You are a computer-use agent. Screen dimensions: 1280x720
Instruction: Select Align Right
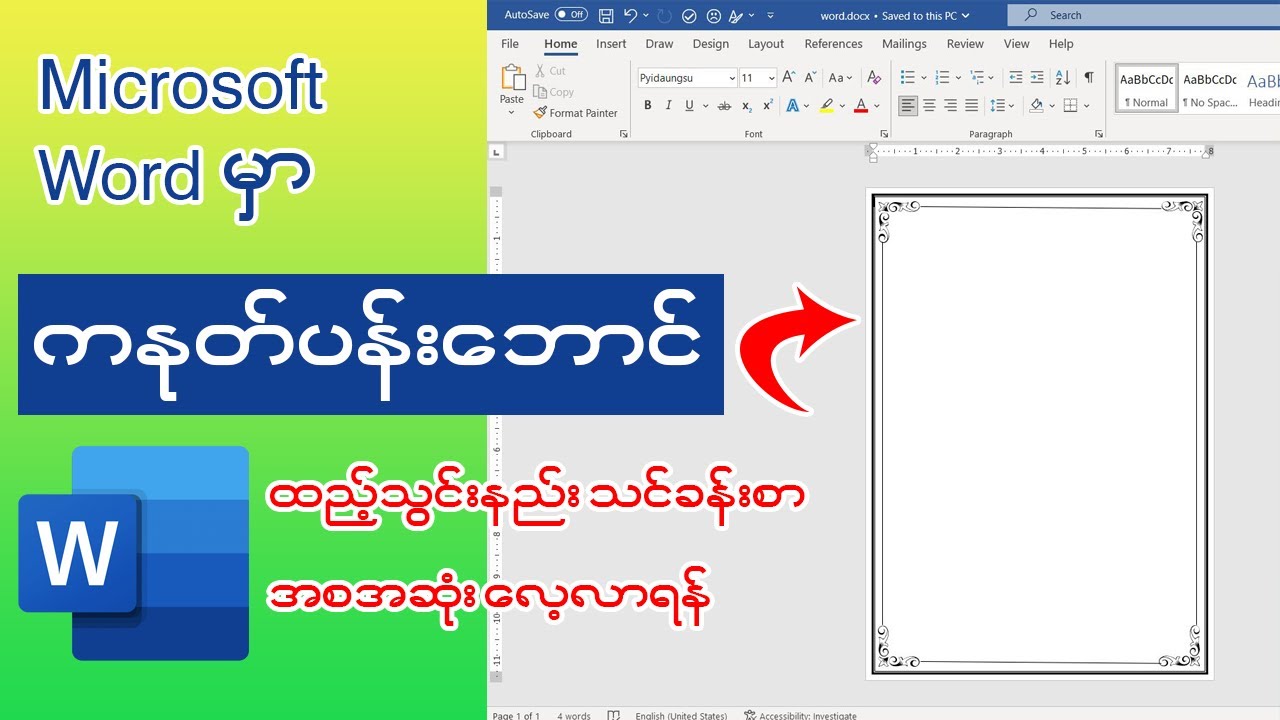pyautogui.click(x=950, y=105)
